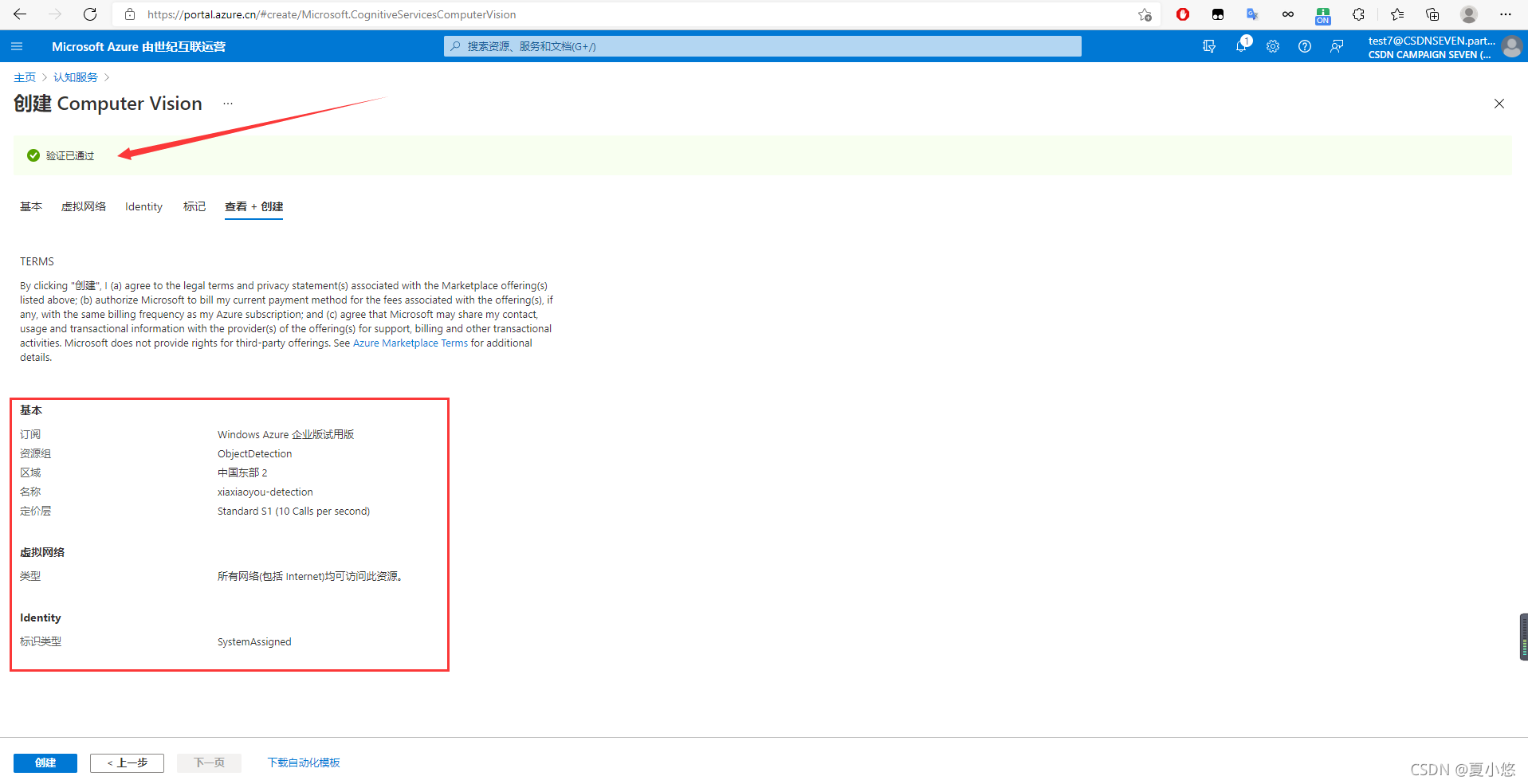Click the 验证已通过 status message

coord(70,155)
